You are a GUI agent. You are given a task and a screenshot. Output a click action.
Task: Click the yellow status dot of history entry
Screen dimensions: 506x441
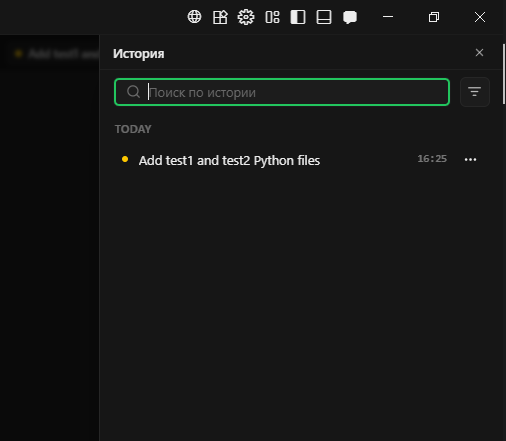click(125, 159)
